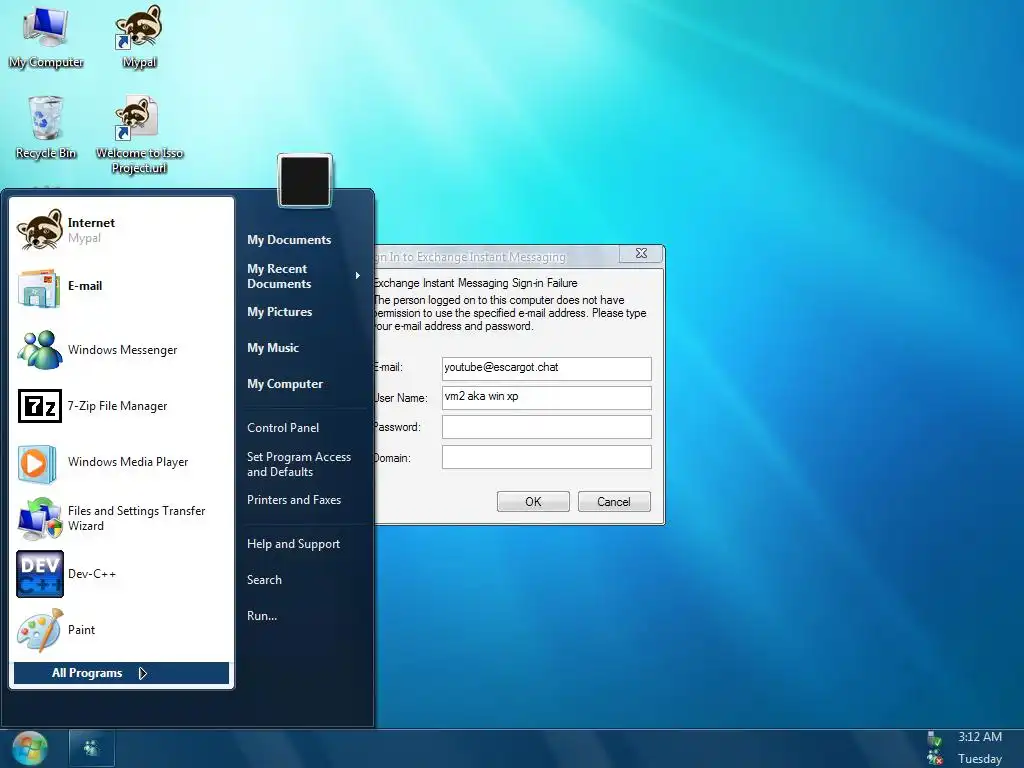Click the E-mail icon in Start menu

(x=39, y=287)
